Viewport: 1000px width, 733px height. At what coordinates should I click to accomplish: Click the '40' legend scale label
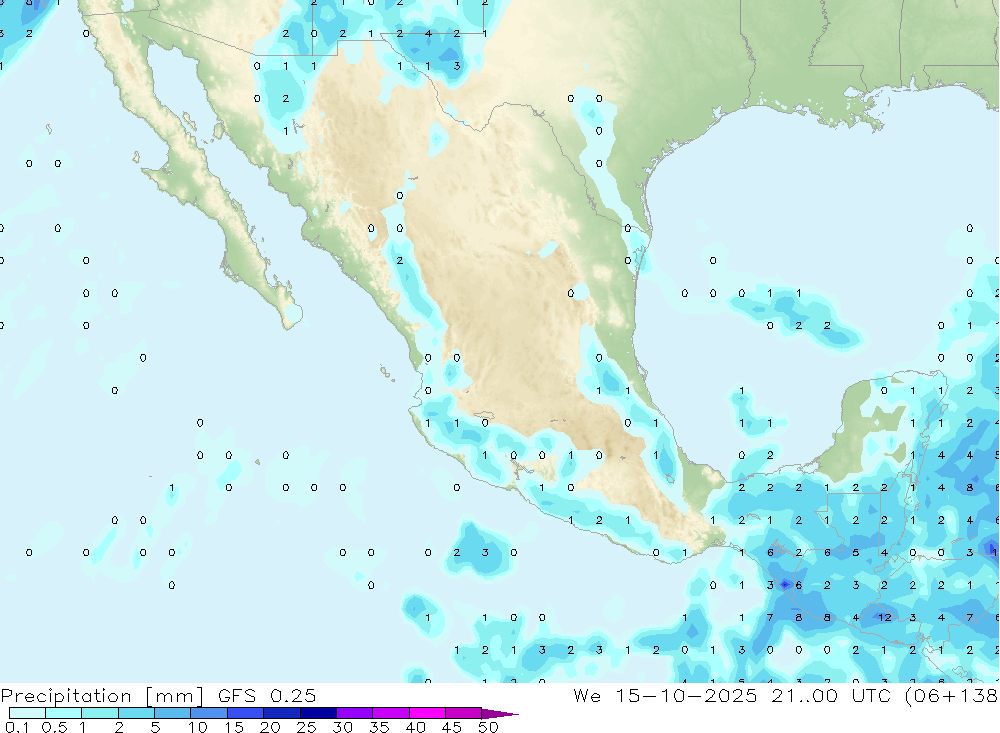[416, 727]
